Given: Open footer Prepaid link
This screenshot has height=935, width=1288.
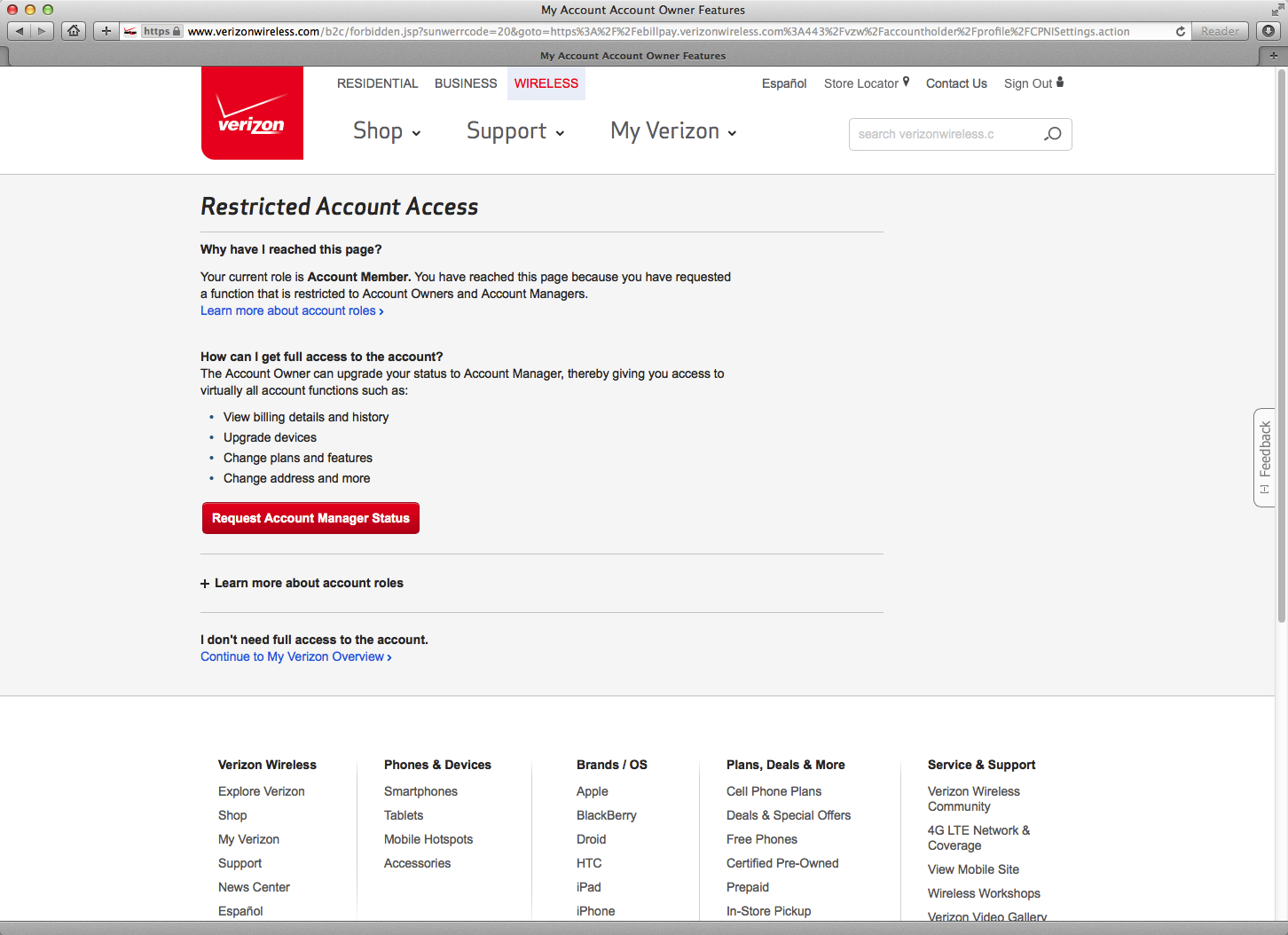Looking at the screenshot, I should click(x=748, y=887).
